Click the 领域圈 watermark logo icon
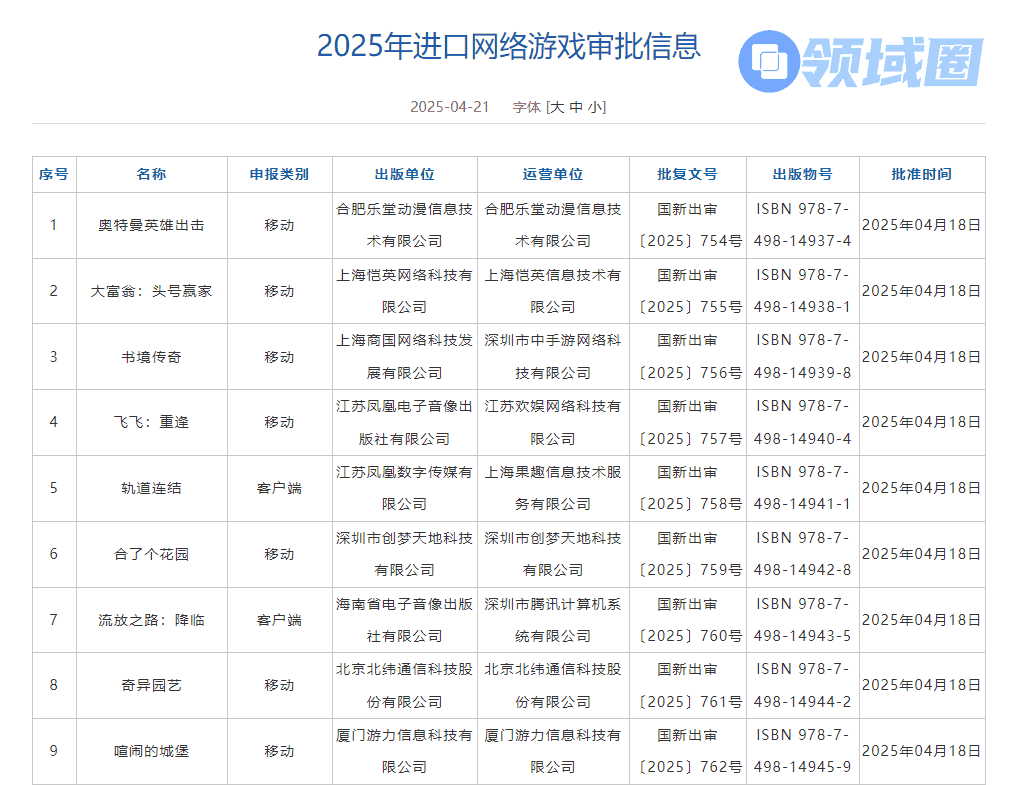 click(768, 61)
